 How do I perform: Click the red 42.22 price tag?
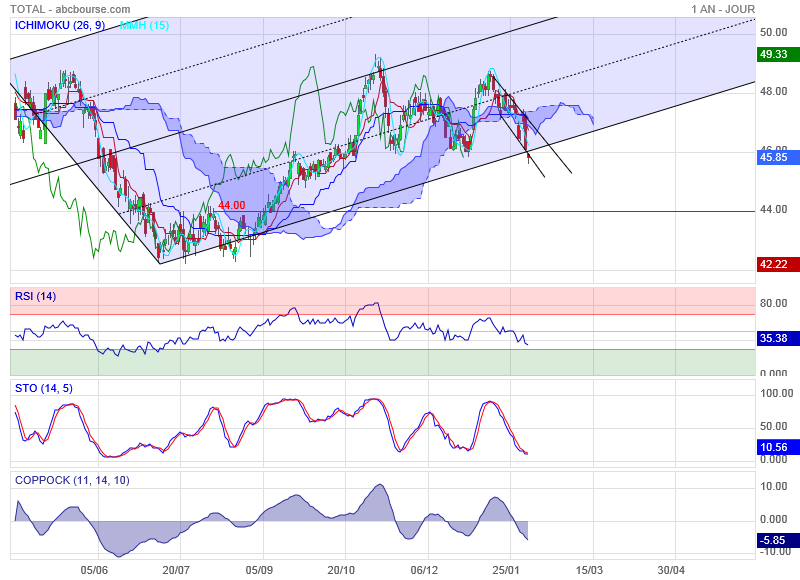point(776,264)
